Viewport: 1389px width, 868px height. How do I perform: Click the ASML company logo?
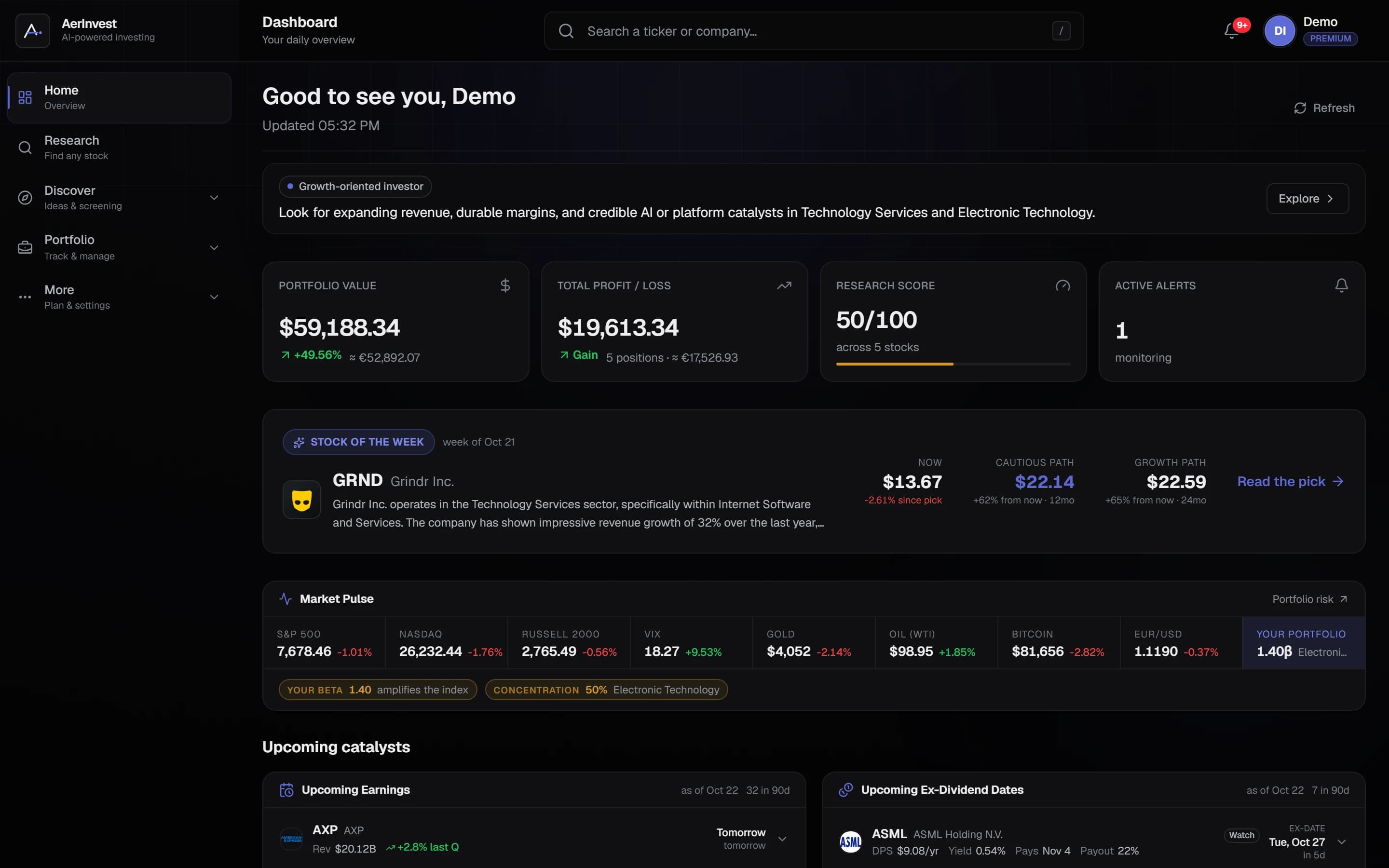click(x=851, y=842)
